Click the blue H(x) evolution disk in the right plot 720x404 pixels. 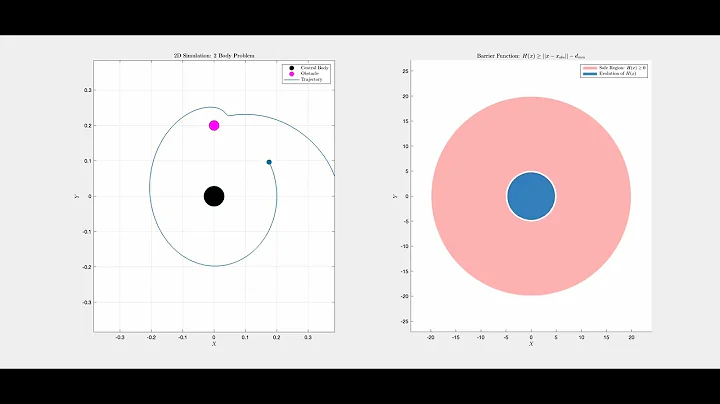531,196
